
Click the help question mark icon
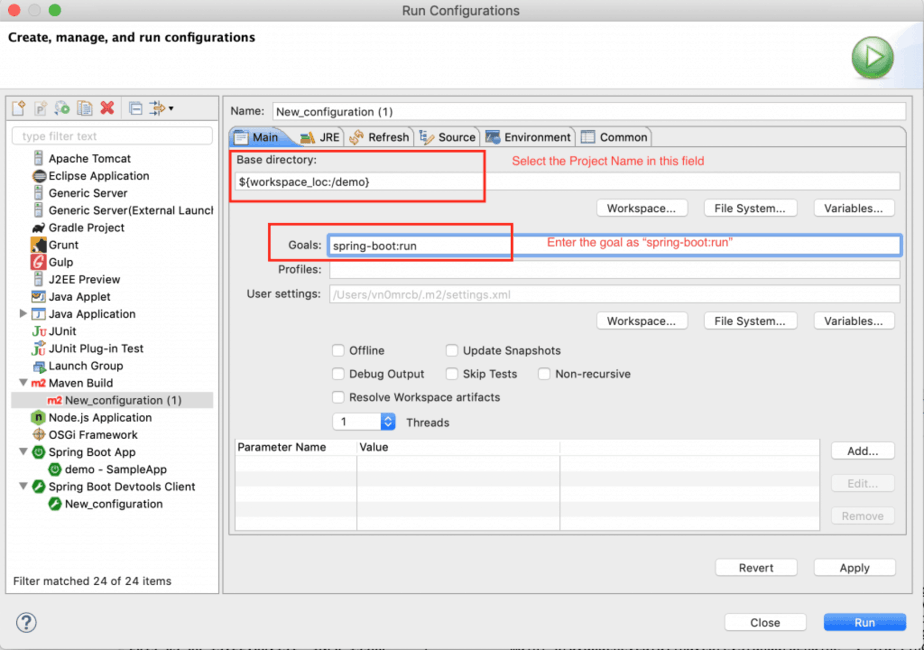click(x=27, y=622)
